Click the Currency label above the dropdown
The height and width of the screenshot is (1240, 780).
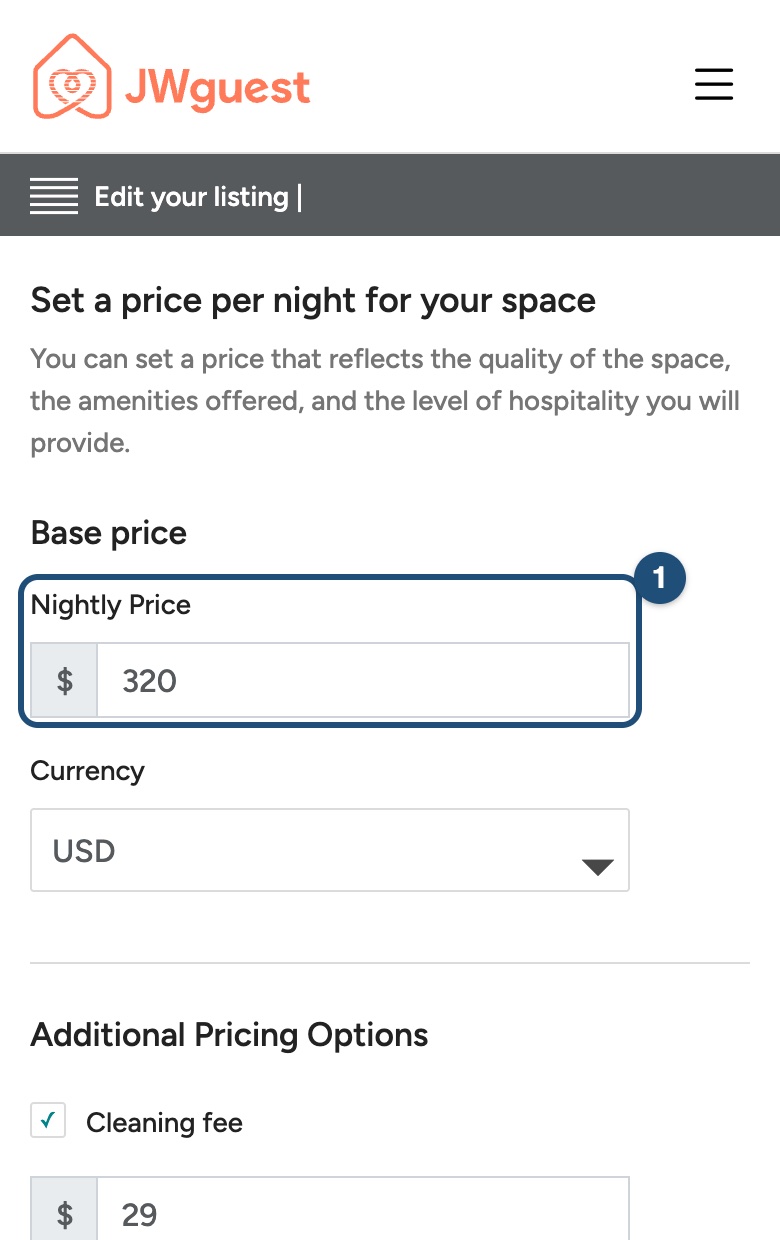click(88, 771)
